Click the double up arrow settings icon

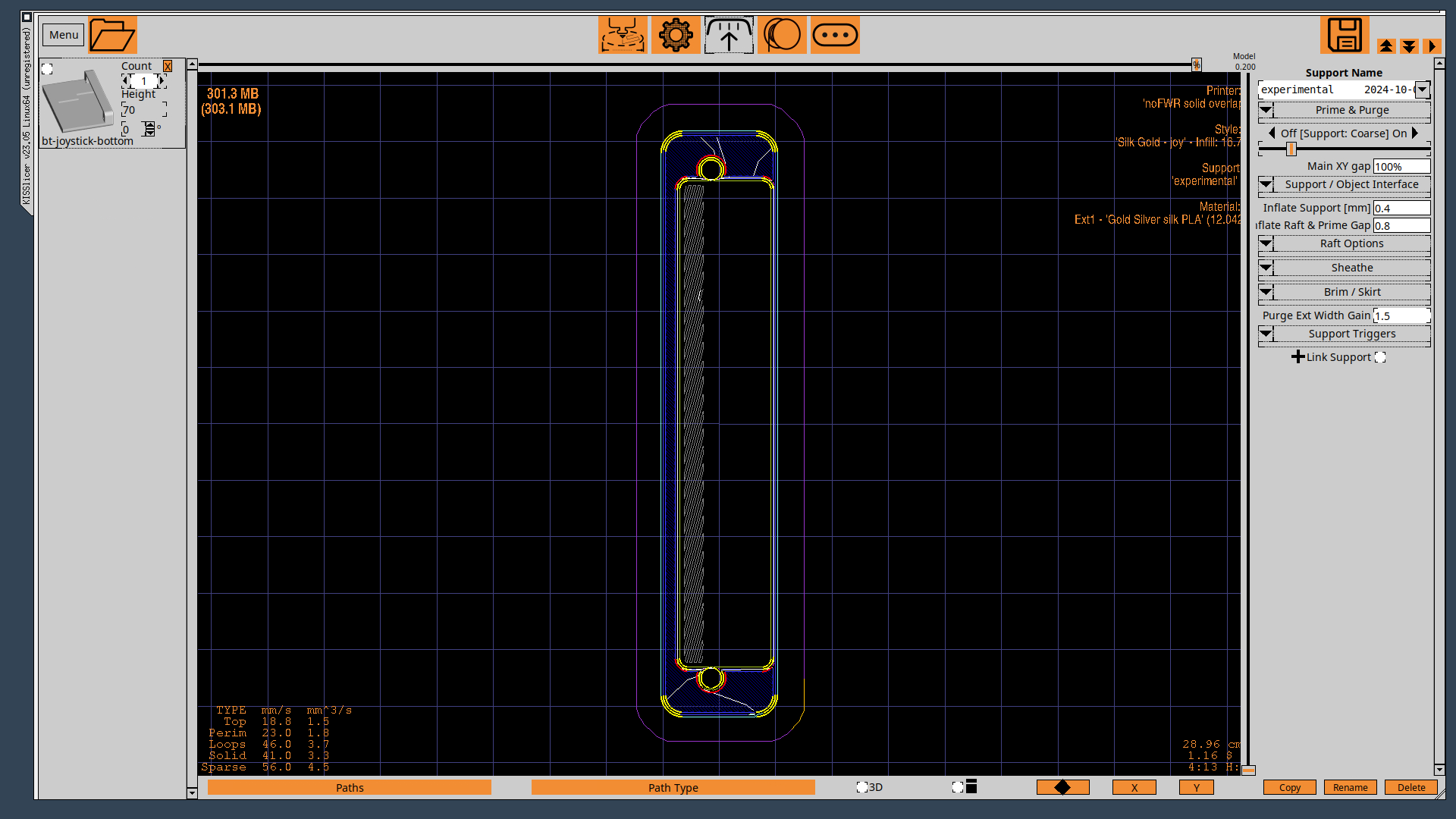click(1386, 46)
